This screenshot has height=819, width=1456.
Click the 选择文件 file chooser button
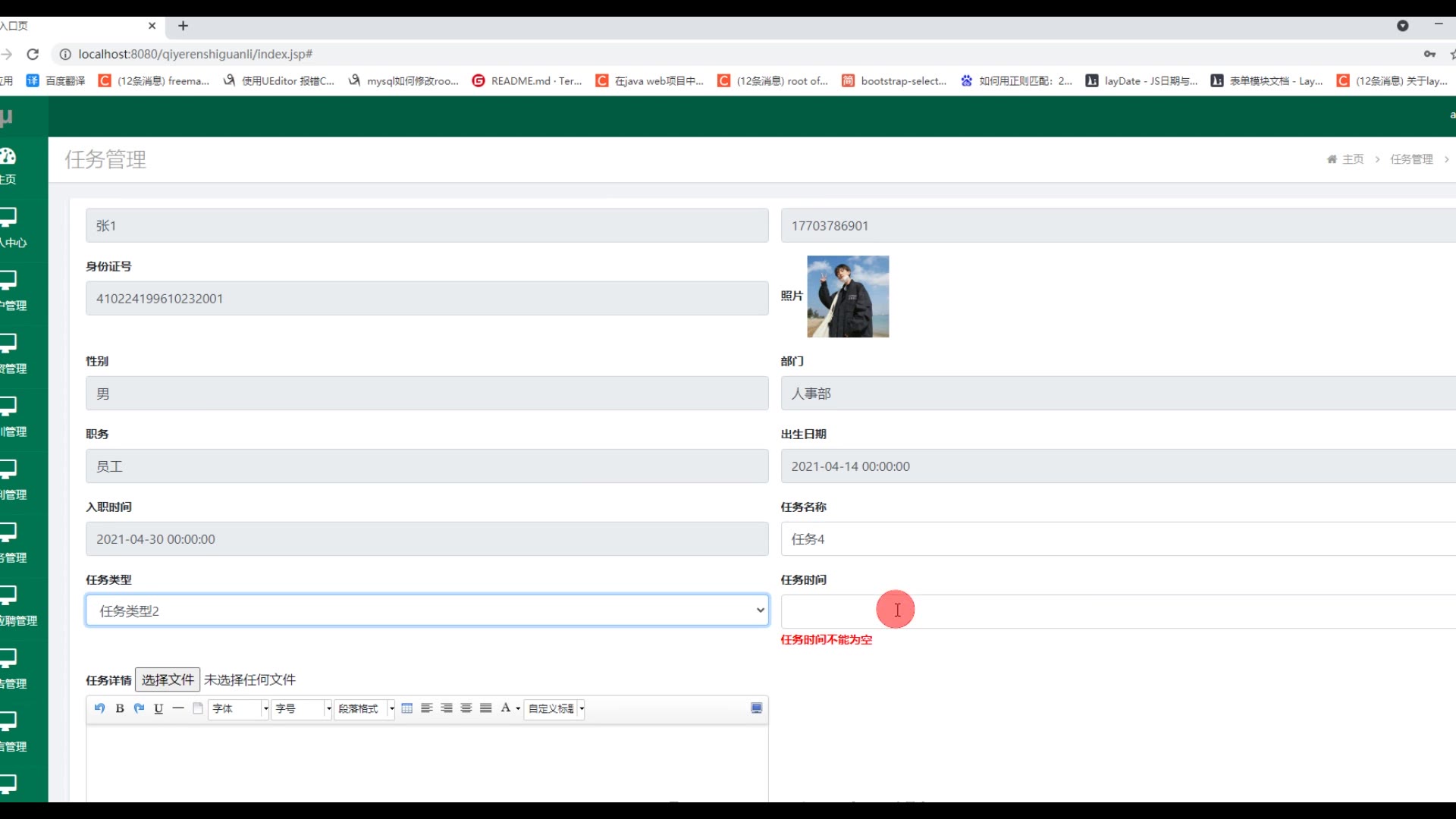168,679
